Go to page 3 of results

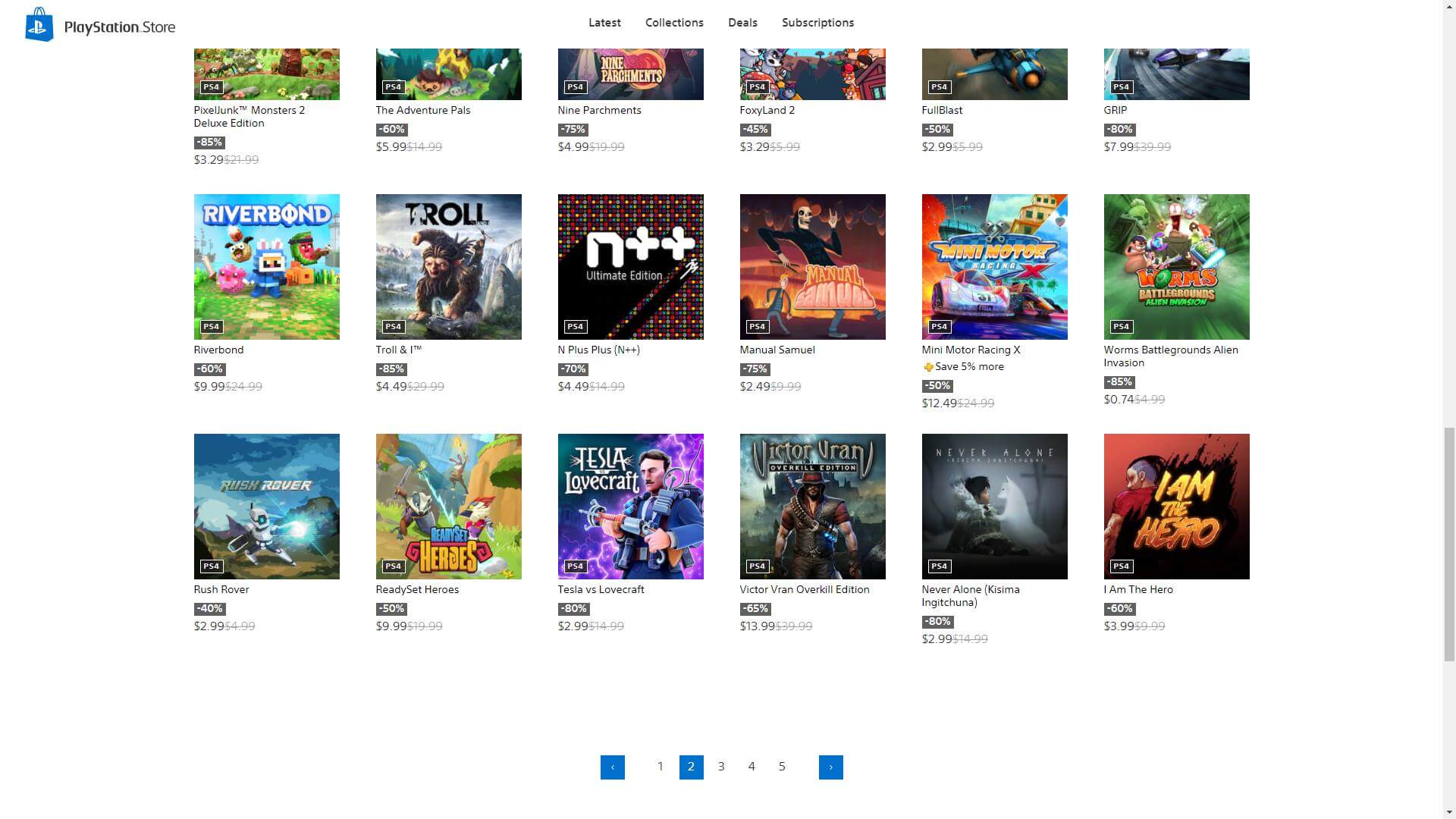coord(721,767)
